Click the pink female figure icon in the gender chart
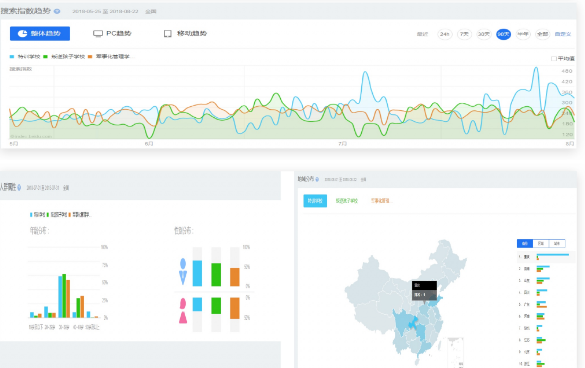The height and width of the screenshot is (368, 585). 183,311
